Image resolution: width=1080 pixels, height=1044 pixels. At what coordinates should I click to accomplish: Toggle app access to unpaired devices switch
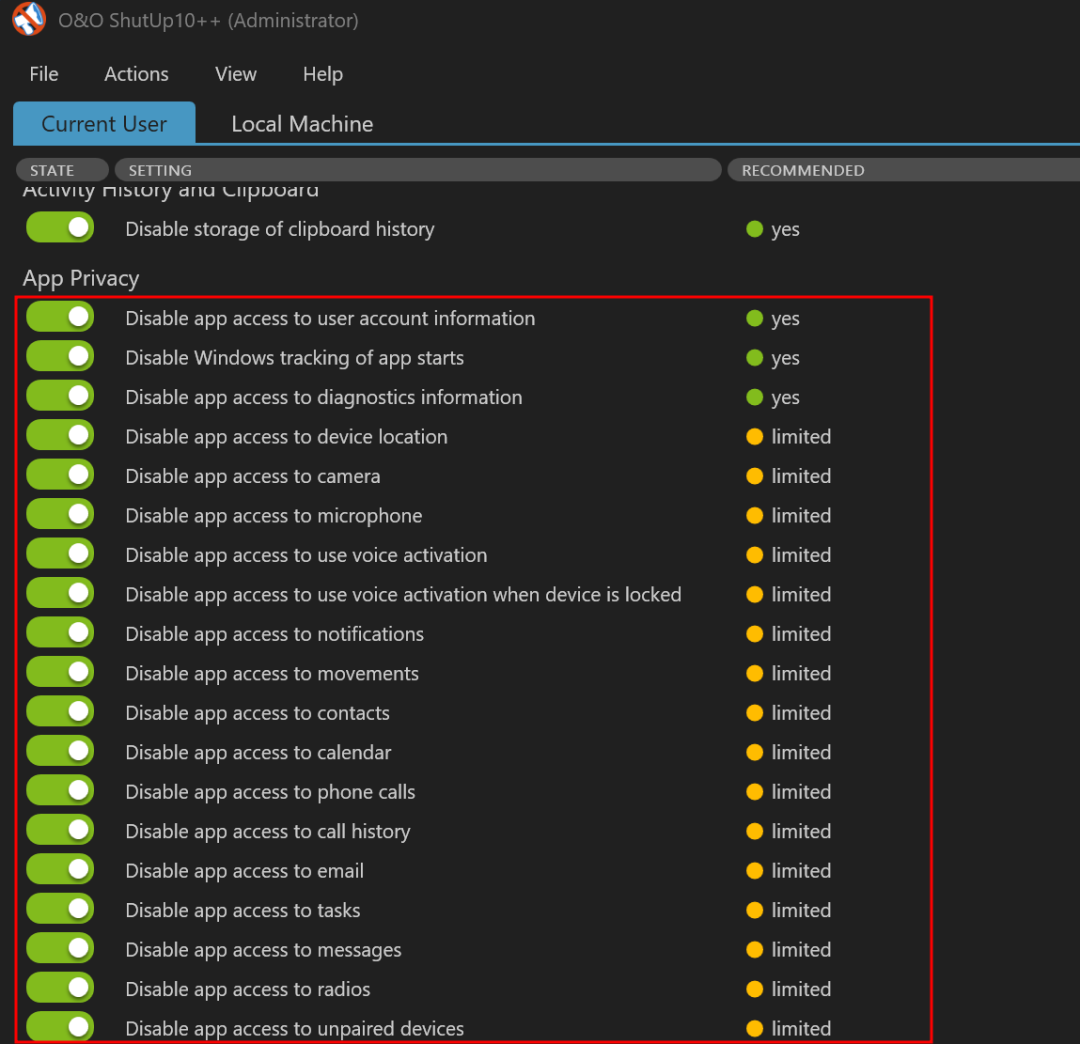[x=60, y=1027]
